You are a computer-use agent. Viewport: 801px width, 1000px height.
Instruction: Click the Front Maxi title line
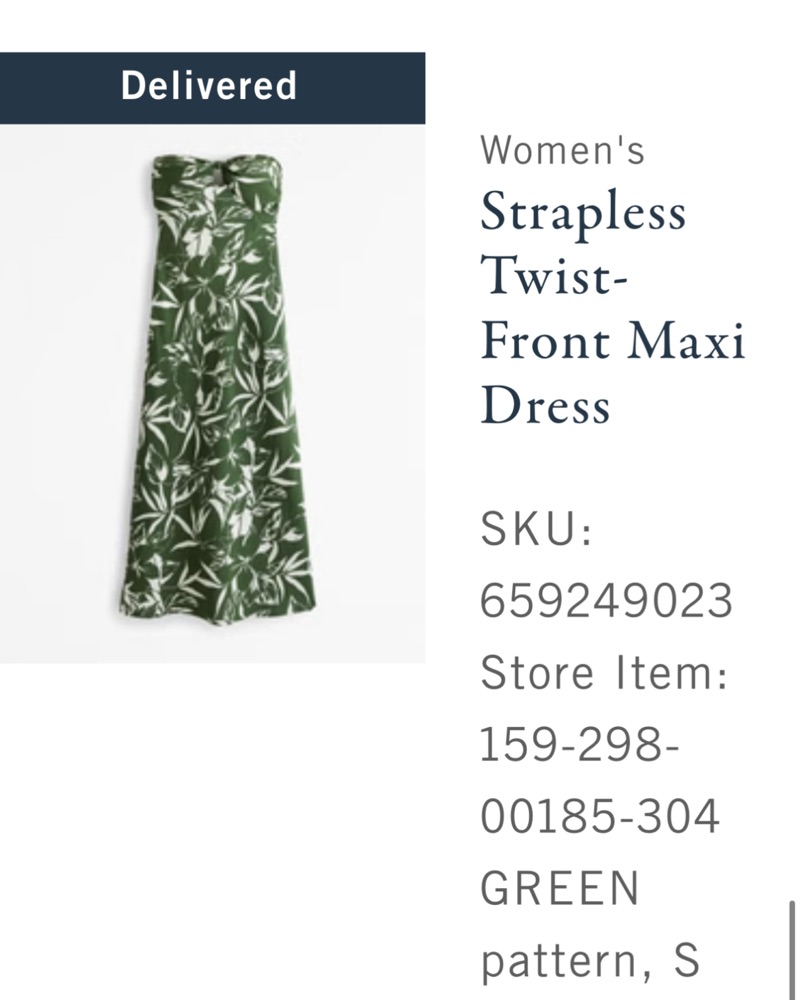[x=612, y=340]
